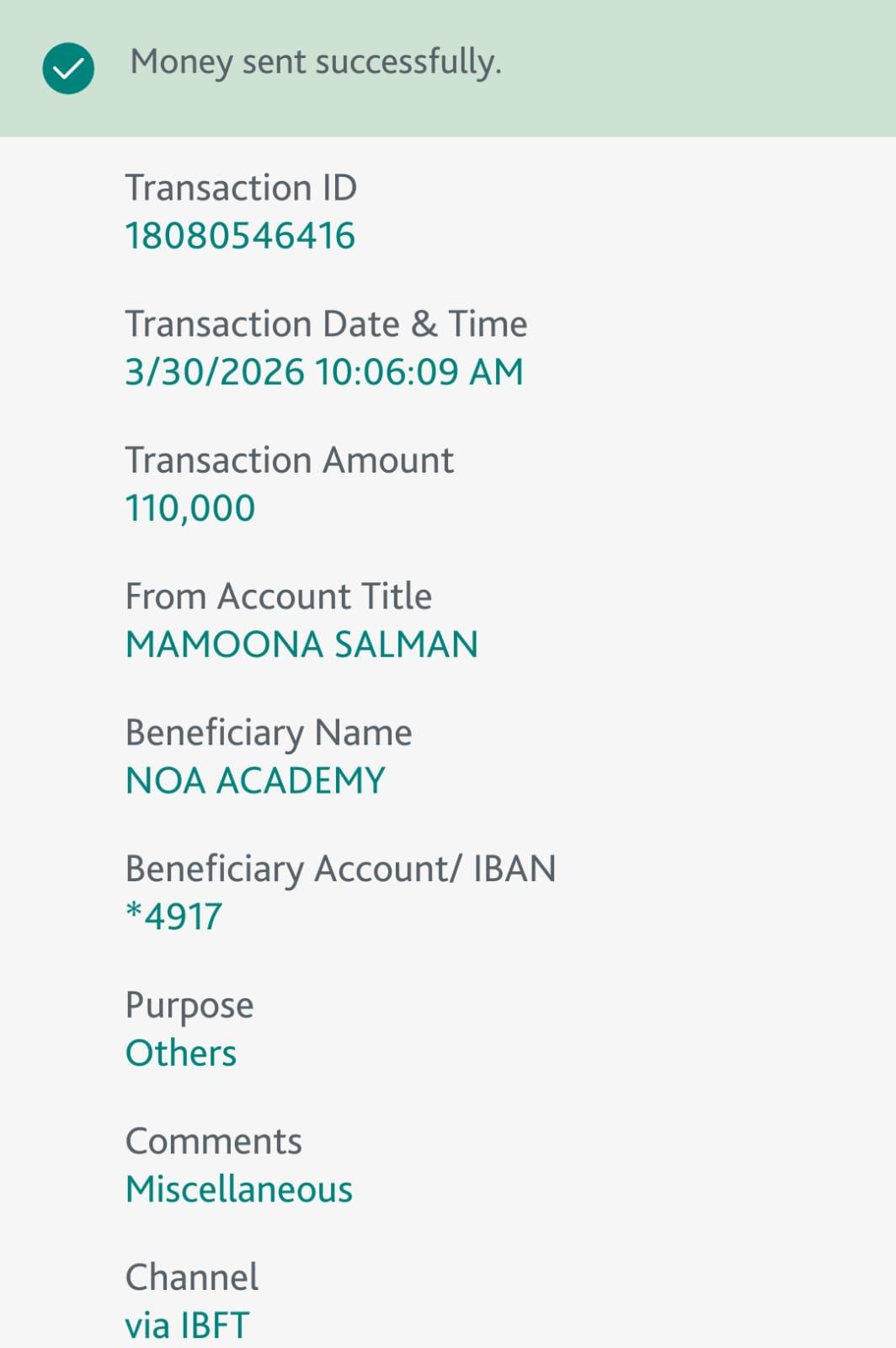The image size is (896, 1348).
Task: Tap the Comments label
Action: click(x=213, y=1142)
